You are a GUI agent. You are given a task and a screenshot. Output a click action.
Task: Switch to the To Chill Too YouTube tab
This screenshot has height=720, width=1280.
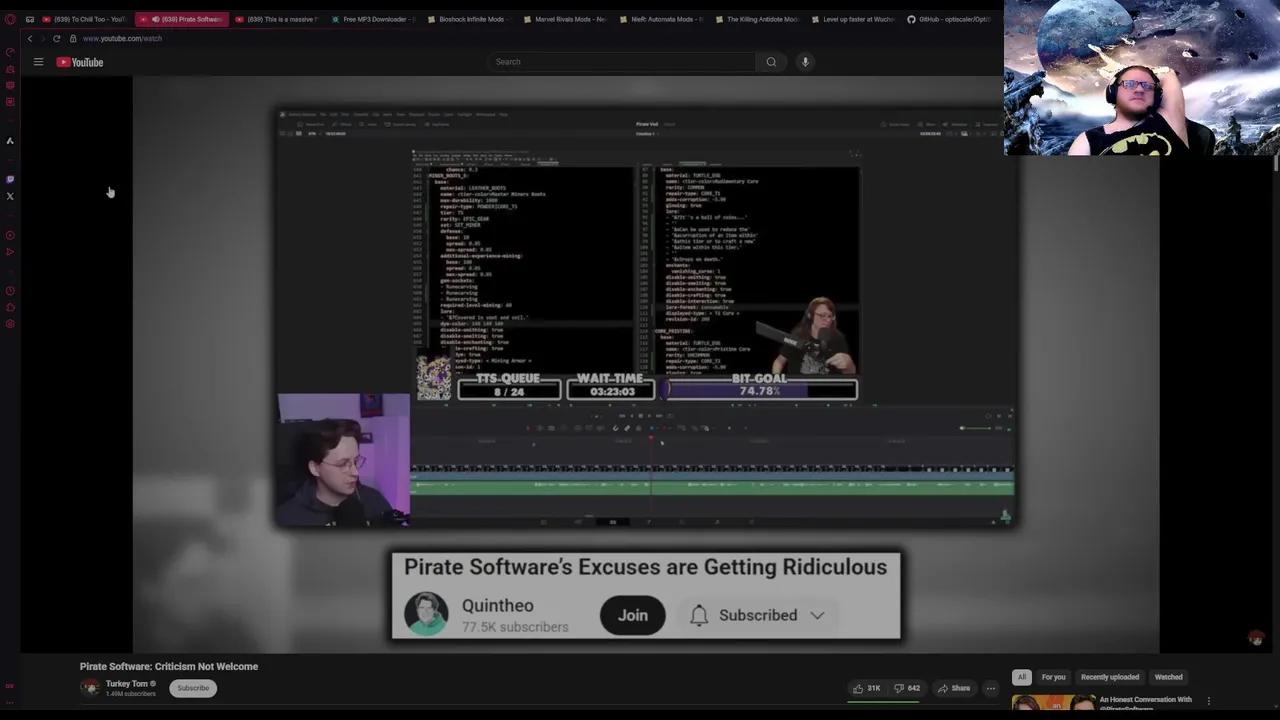(84, 19)
